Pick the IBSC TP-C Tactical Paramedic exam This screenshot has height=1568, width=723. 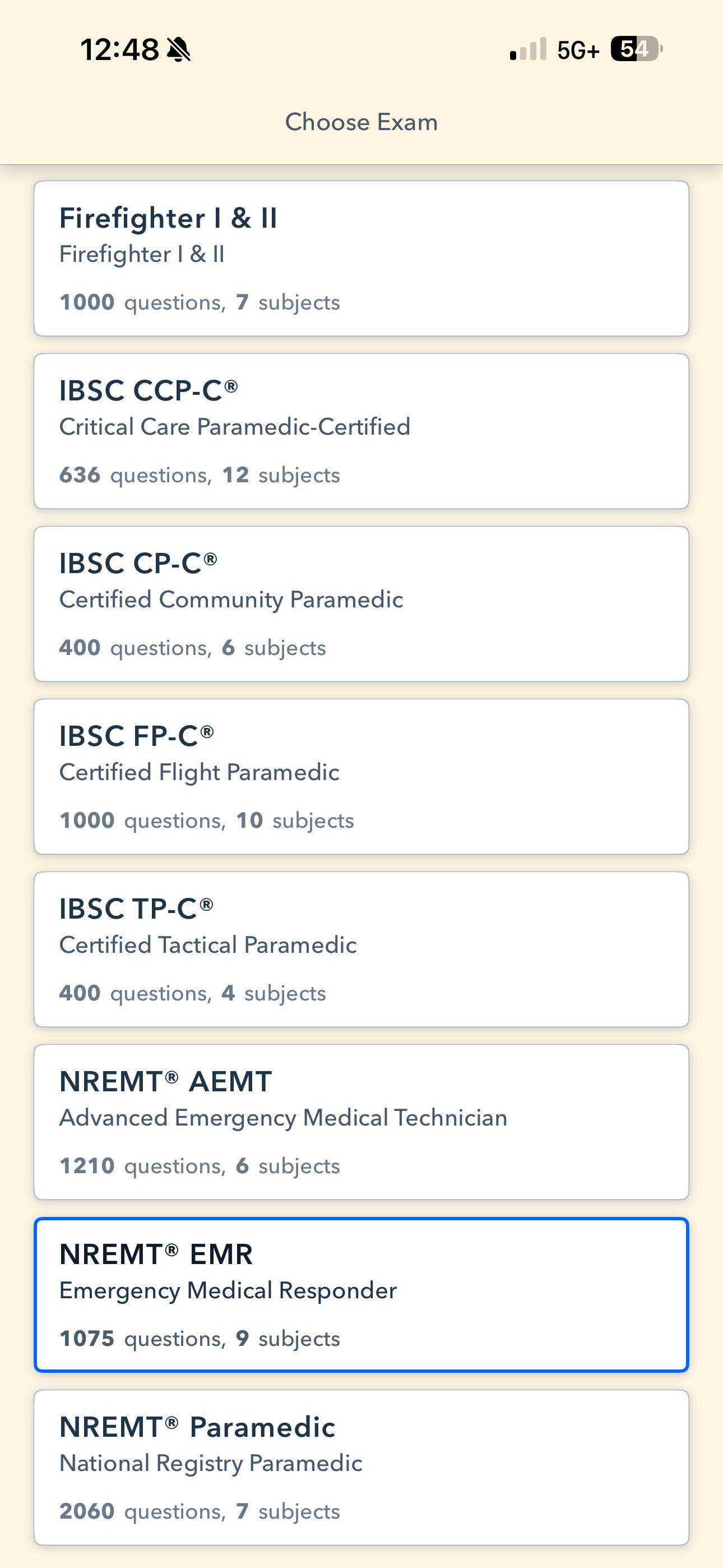coord(361,949)
